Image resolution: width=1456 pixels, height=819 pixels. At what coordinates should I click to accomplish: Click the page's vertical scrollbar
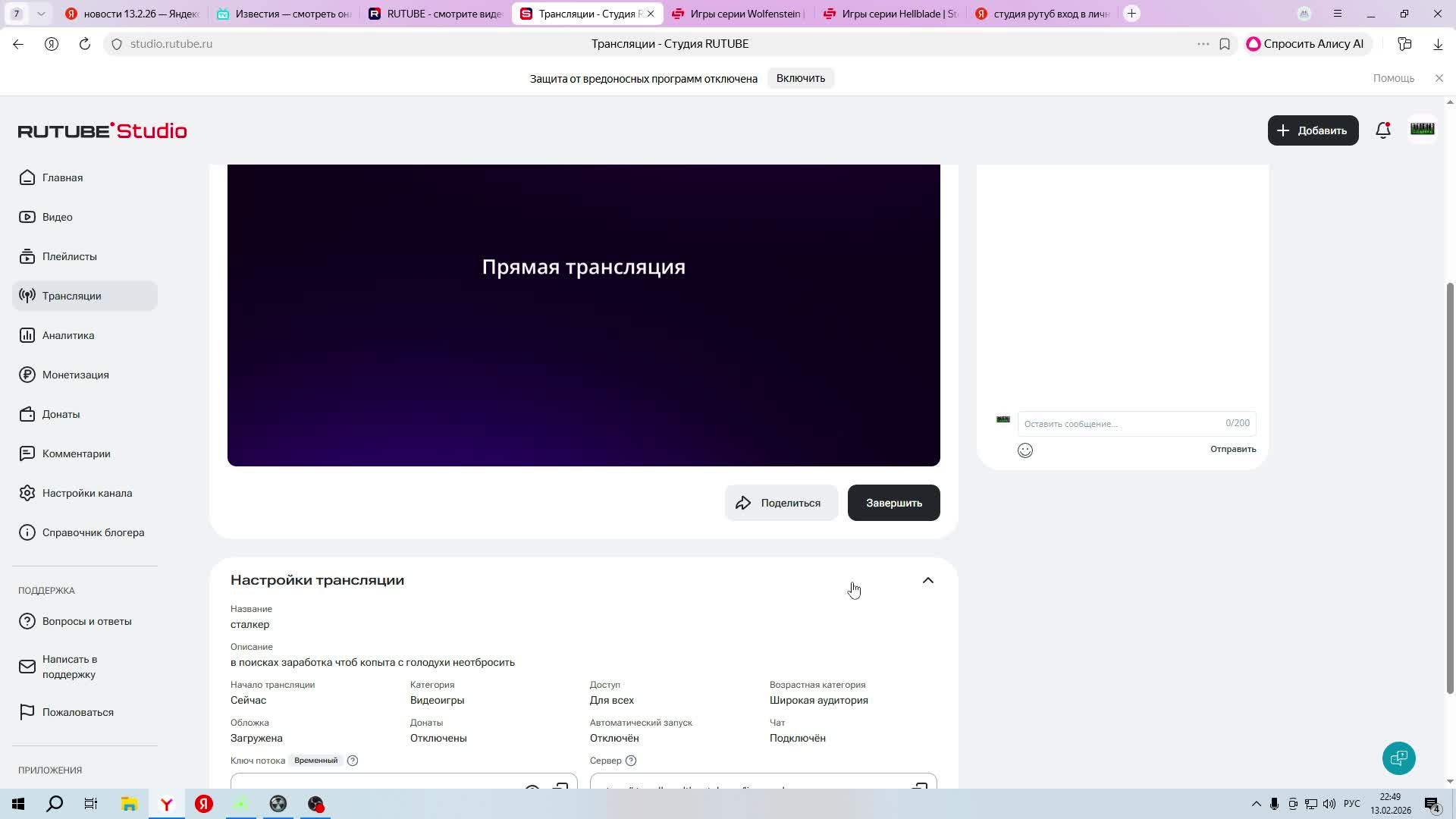(1450, 485)
